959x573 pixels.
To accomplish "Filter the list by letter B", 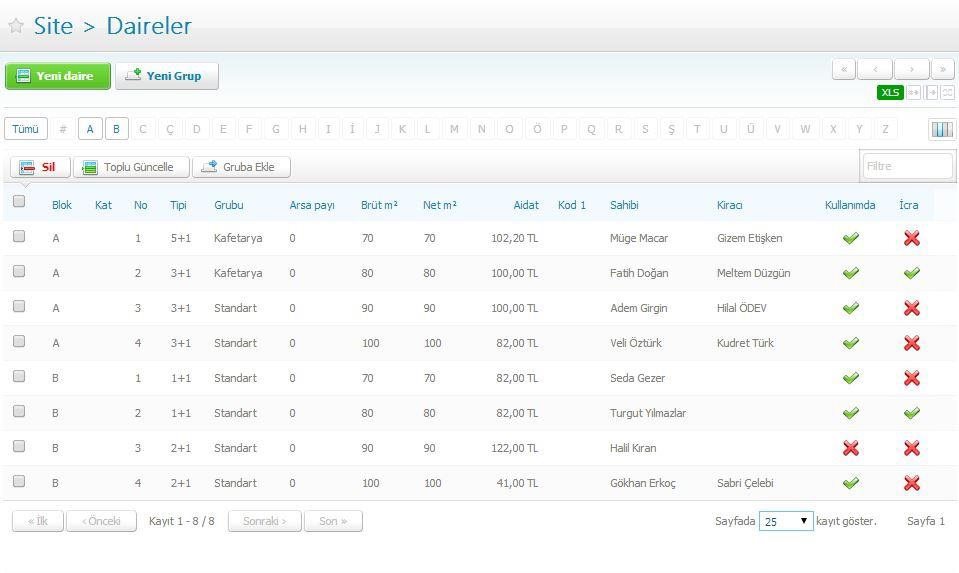I will (116, 129).
